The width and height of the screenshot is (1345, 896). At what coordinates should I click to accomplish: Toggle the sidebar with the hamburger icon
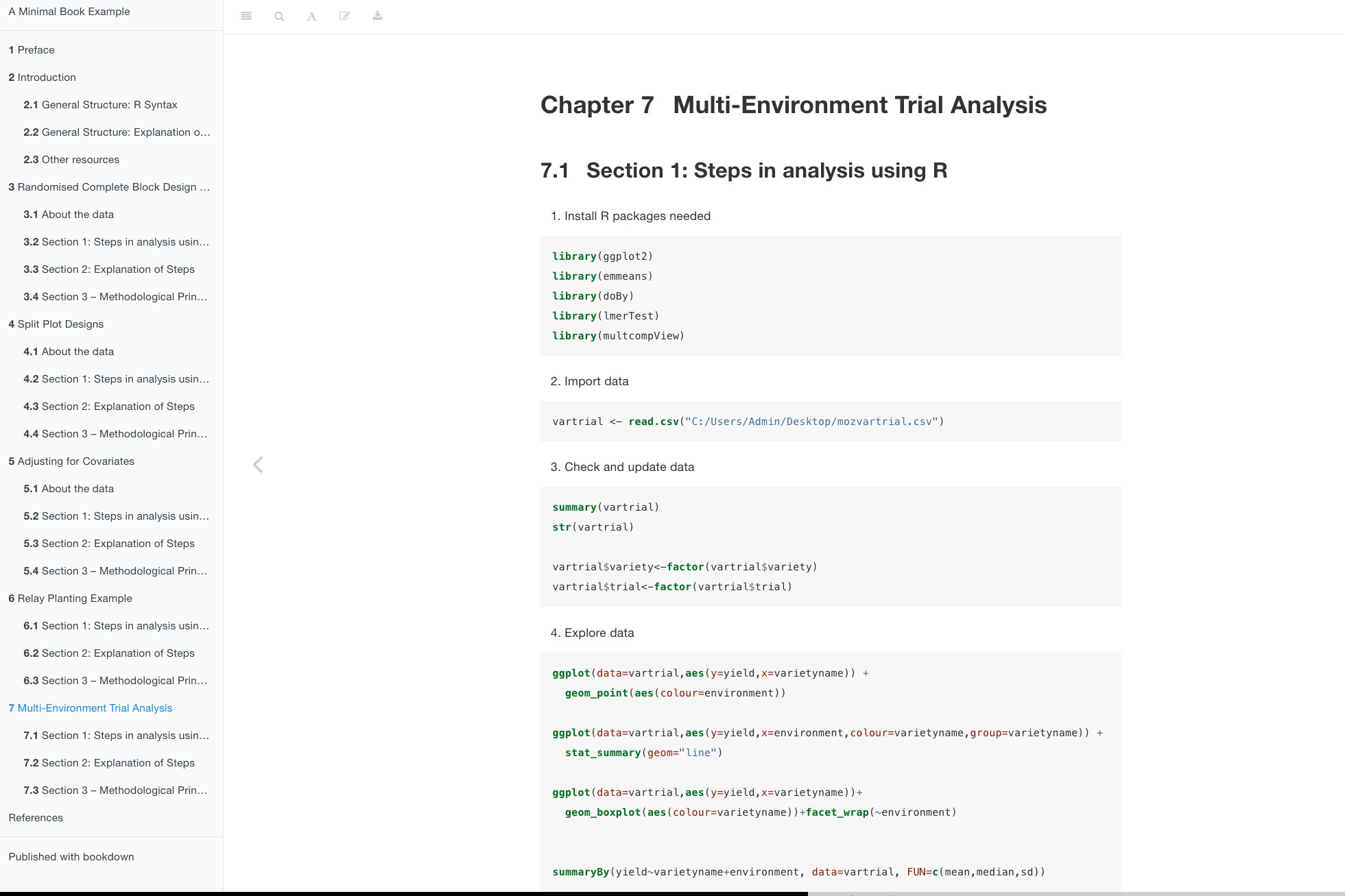point(246,16)
